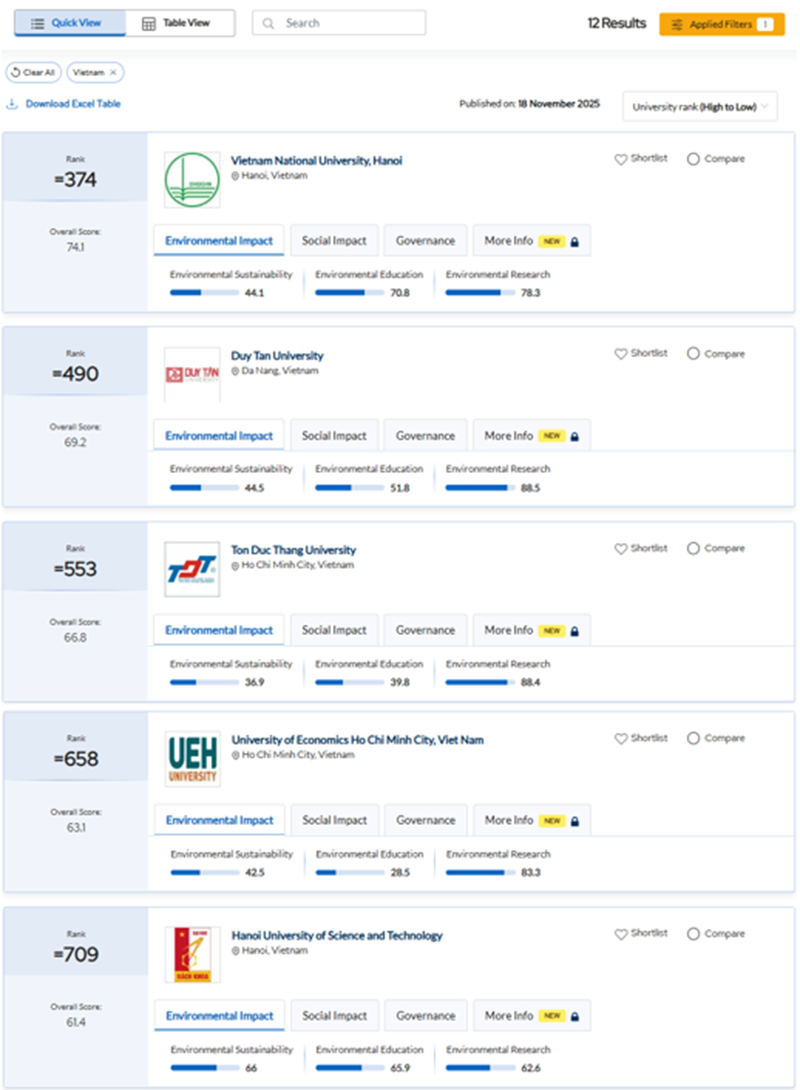Click the heart Shortlist icon for Duy Tan University
This screenshot has width=800, height=1090.
(621, 354)
